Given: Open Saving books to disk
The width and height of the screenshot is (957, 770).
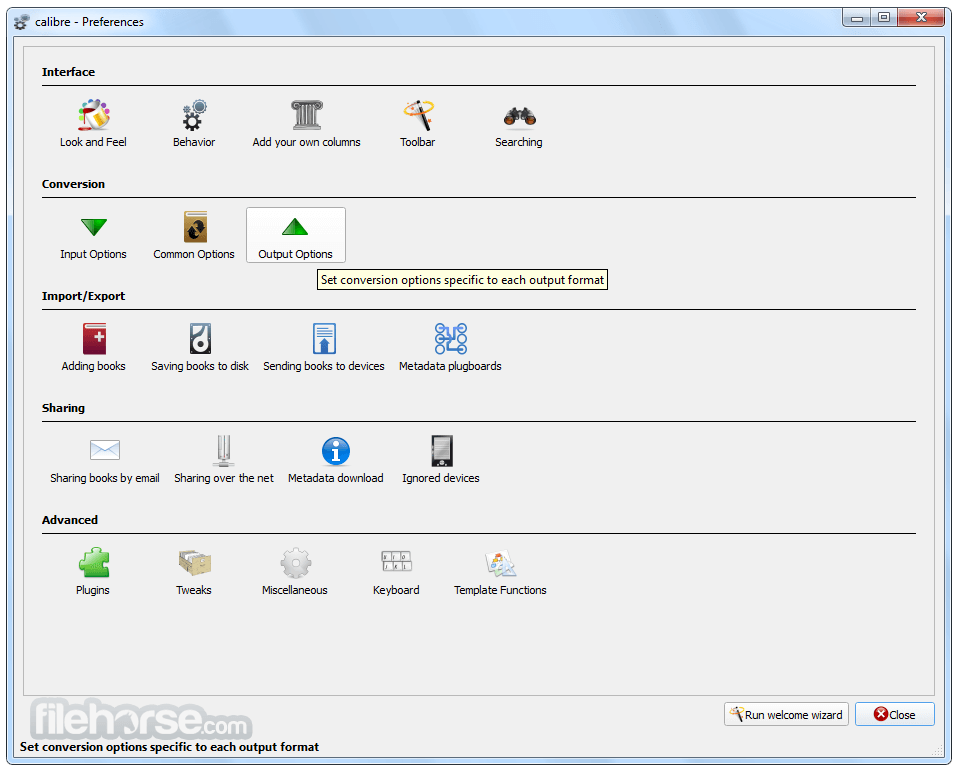Looking at the screenshot, I should 200,348.
